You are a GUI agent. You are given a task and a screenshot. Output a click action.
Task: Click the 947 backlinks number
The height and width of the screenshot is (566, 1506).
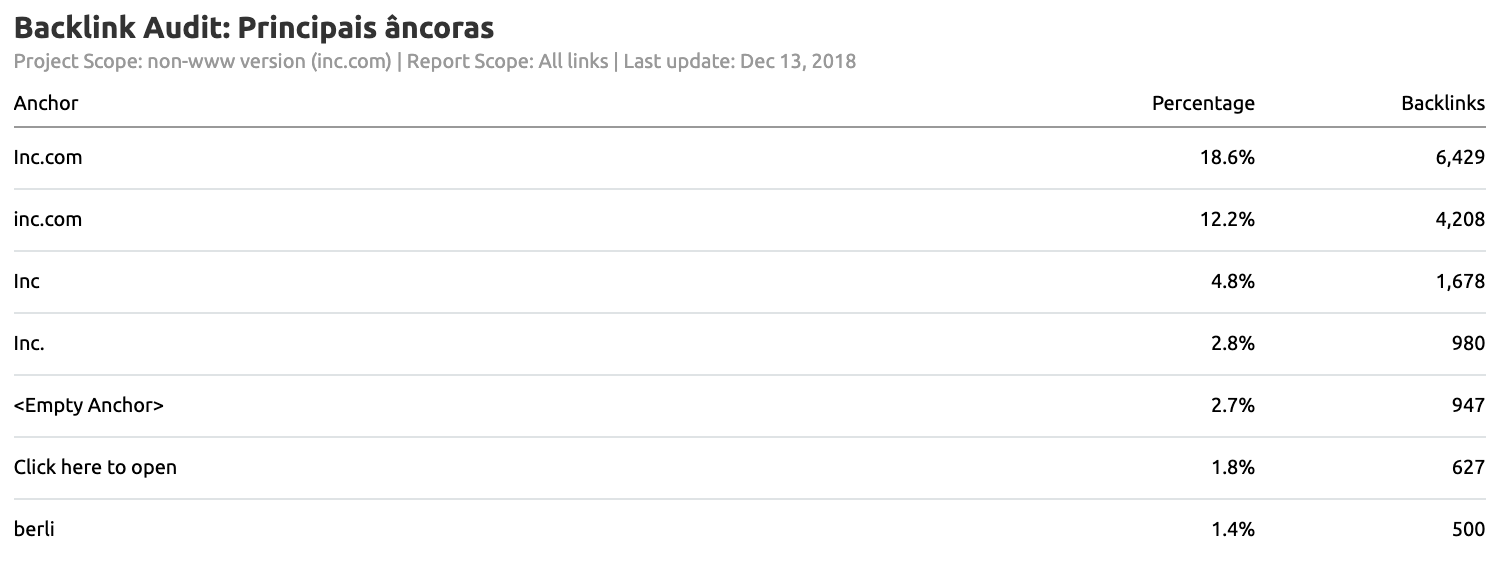pyautogui.click(x=1468, y=405)
